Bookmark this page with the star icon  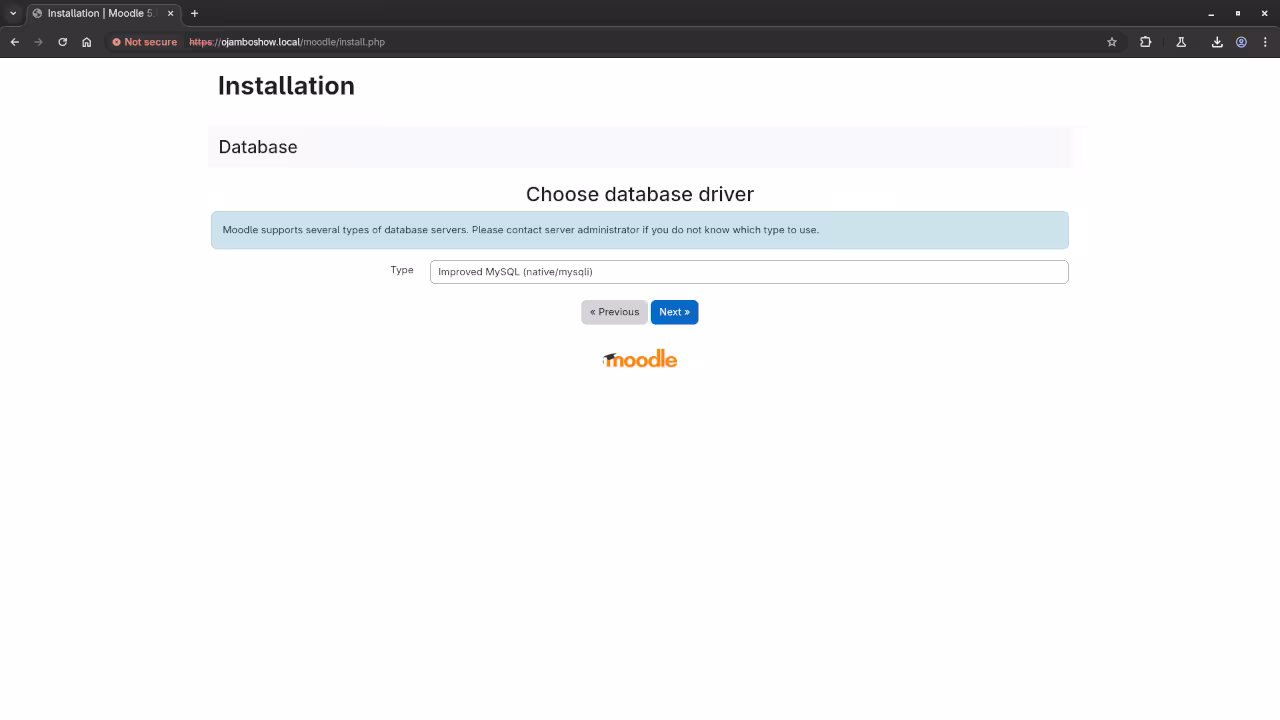pos(1112,42)
